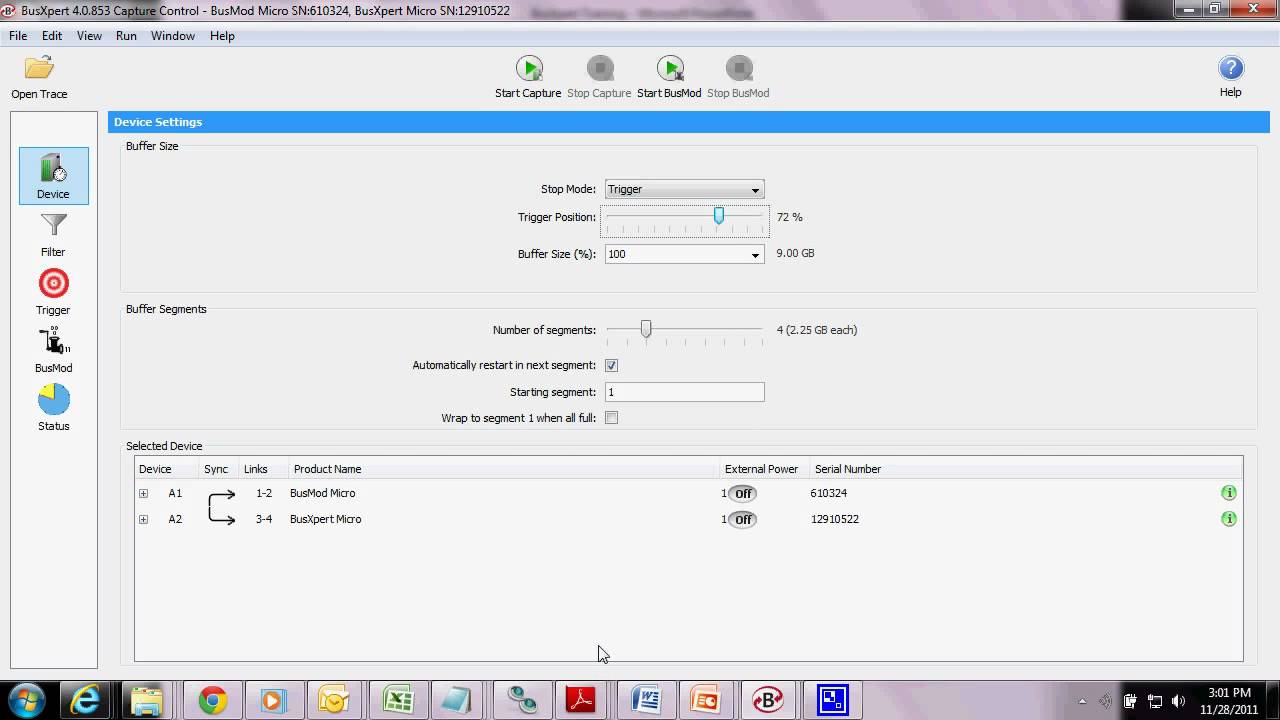Click the 3-4 links cell

pyautogui.click(x=263, y=519)
